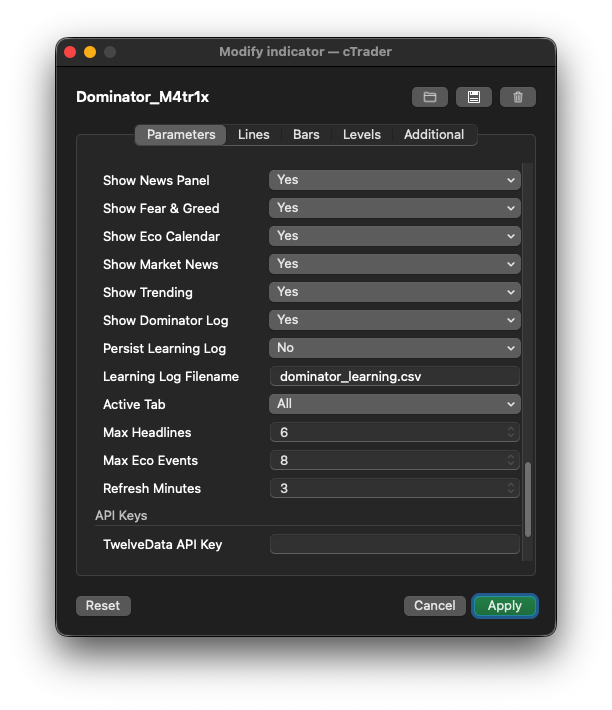Go to the Levels tab
This screenshot has width=612, height=710.
(362, 134)
